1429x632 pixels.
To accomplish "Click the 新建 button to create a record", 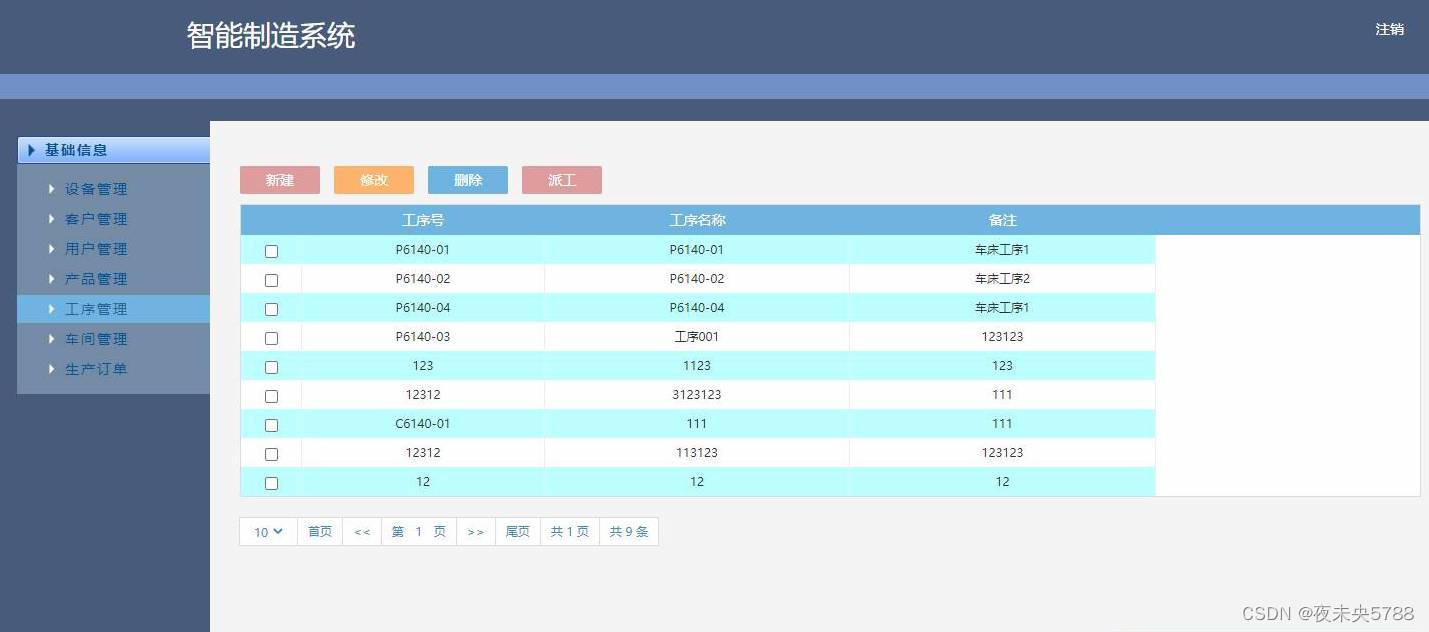I will tap(279, 180).
